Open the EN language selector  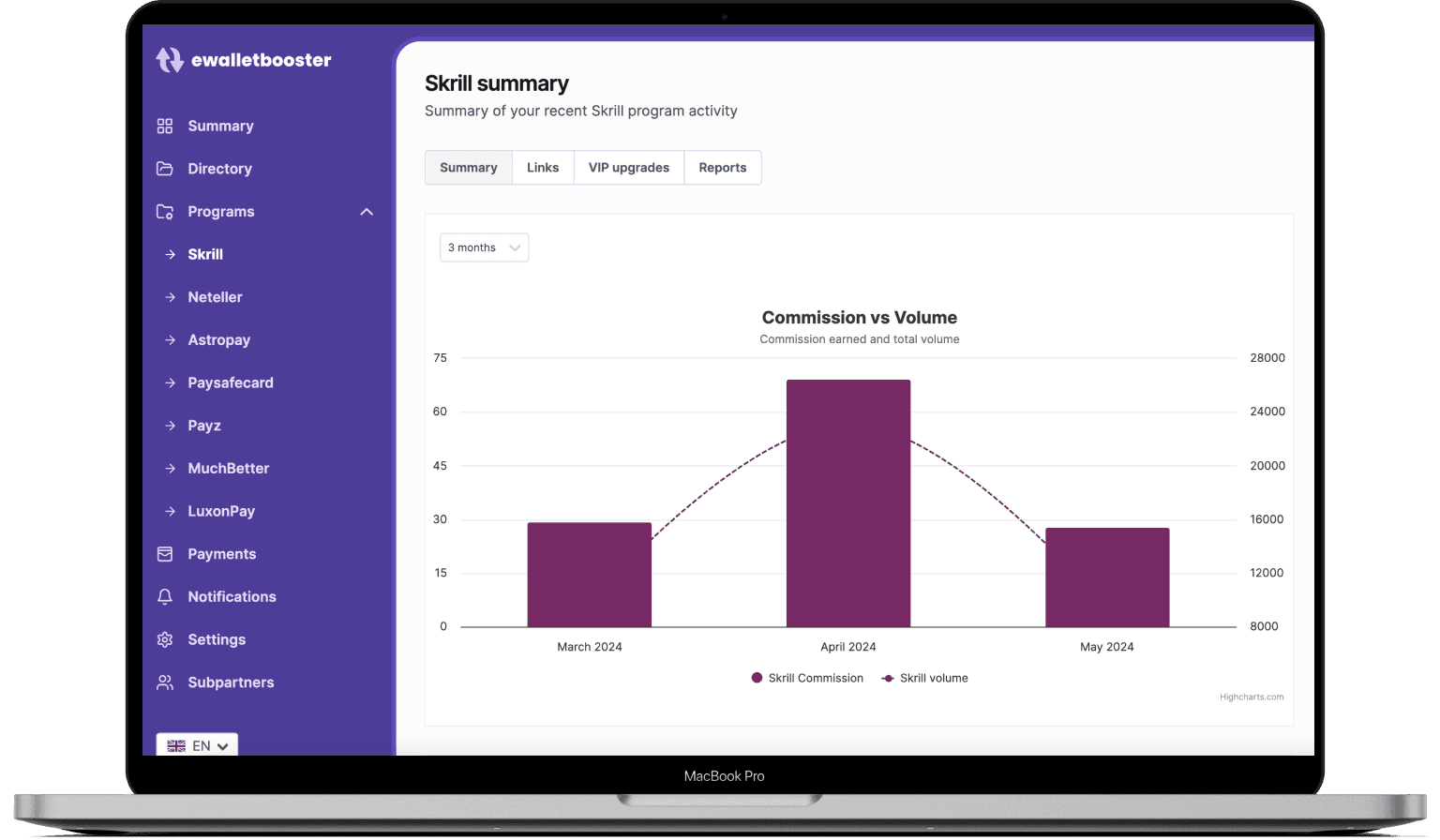tap(197, 745)
